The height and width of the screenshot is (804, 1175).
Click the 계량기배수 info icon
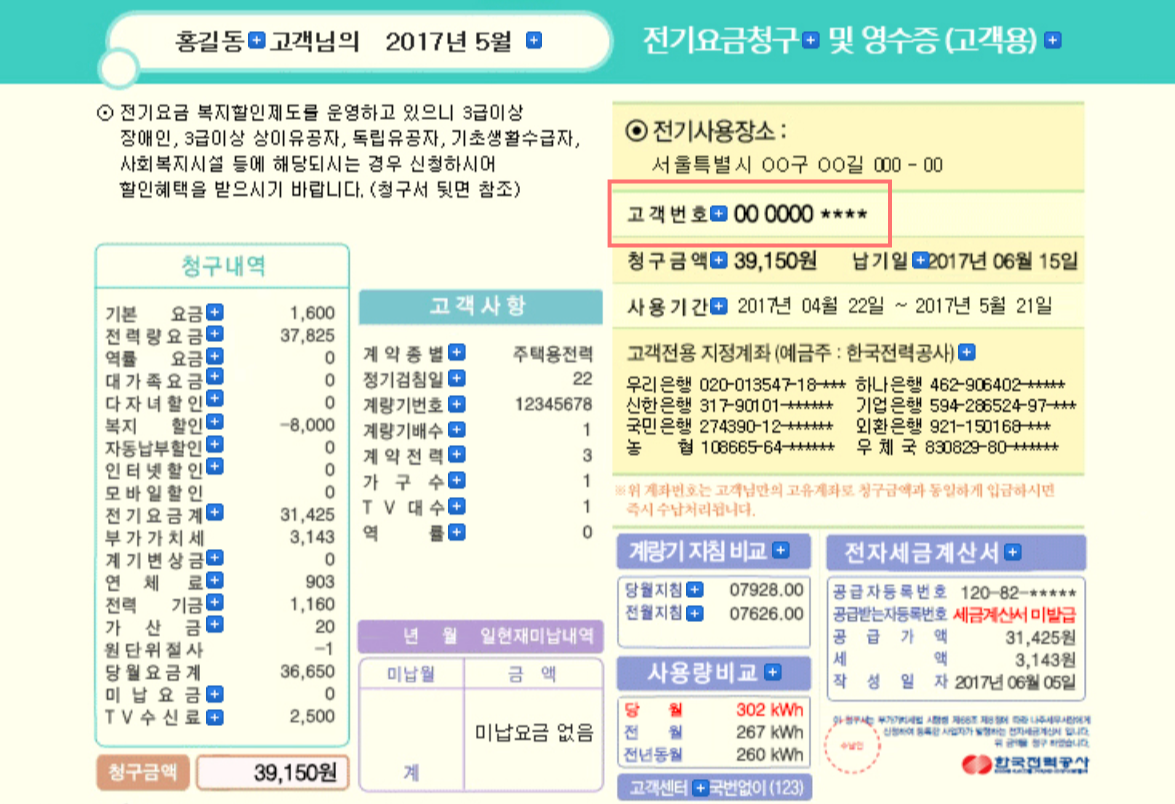(457, 430)
